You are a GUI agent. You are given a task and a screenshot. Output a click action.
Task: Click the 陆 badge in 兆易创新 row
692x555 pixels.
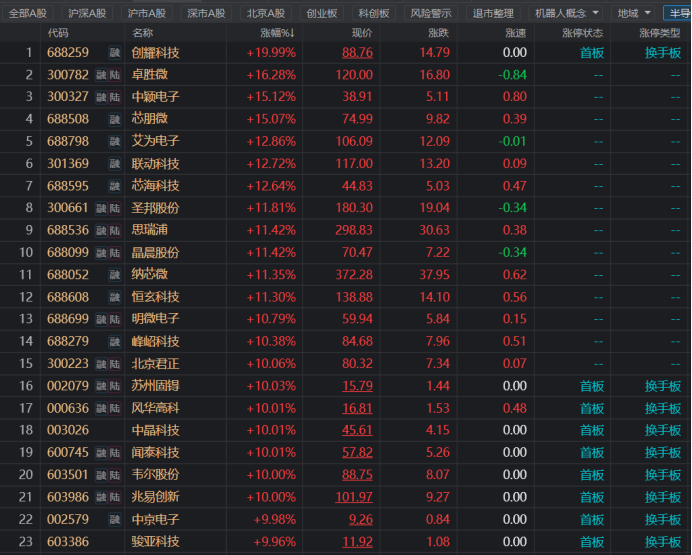point(115,497)
